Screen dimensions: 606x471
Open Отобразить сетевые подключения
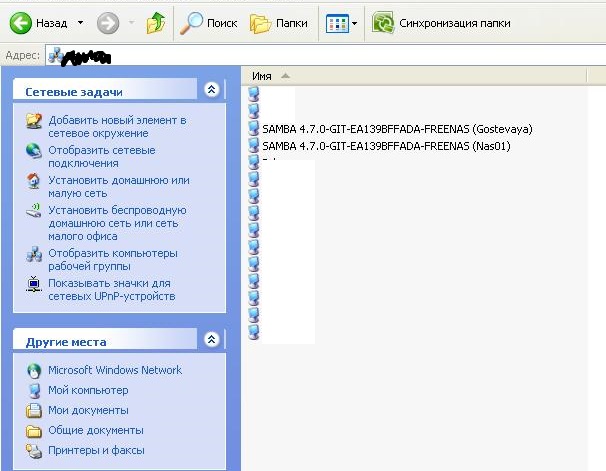click(x=102, y=156)
